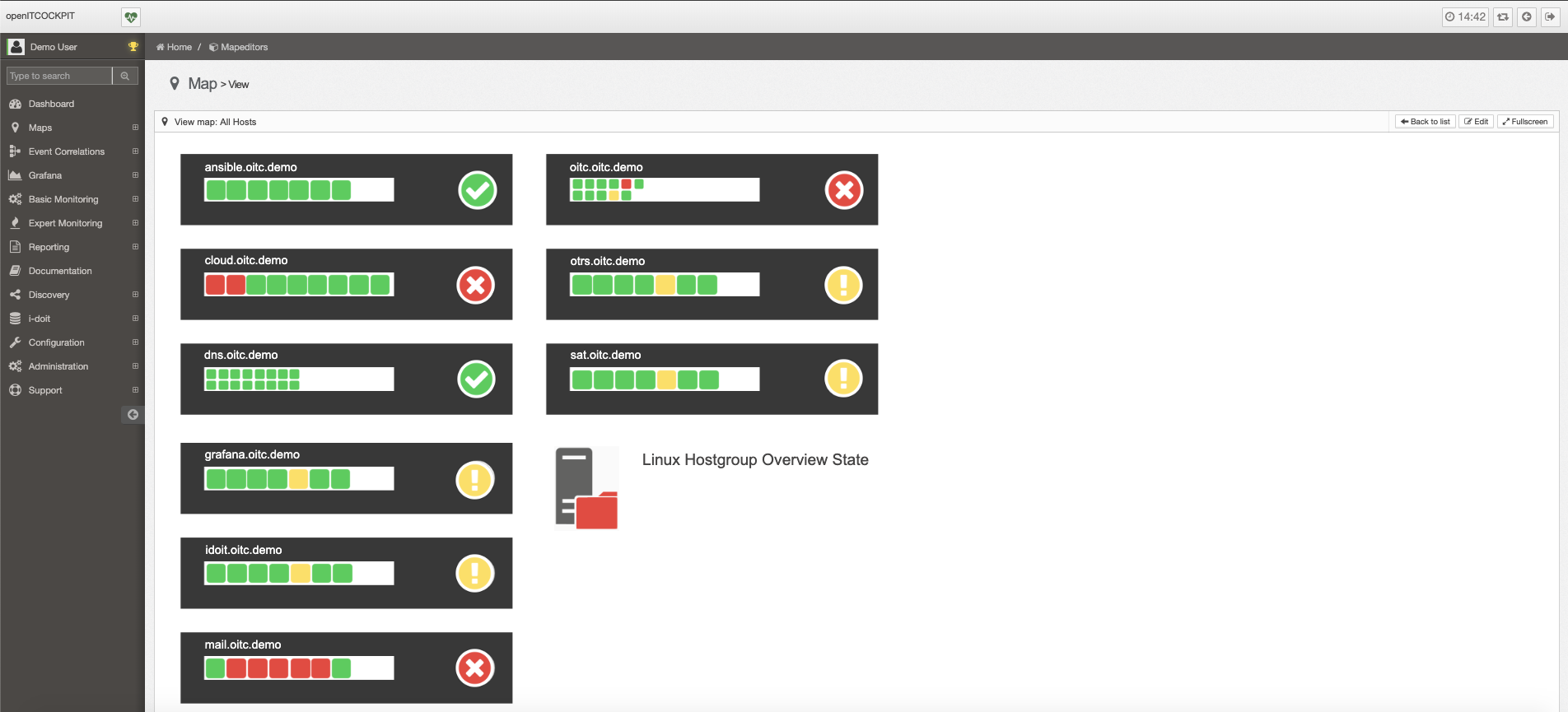Click the cloud.oitc.demo service status bar

click(299, 285)
